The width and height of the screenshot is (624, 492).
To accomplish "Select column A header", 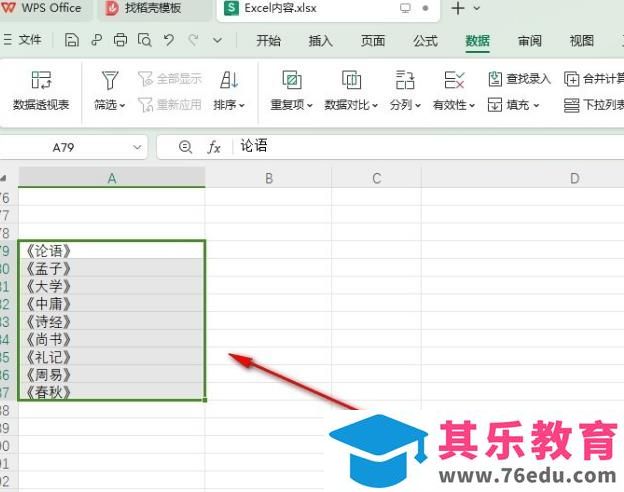I will (x=112, y=178).
